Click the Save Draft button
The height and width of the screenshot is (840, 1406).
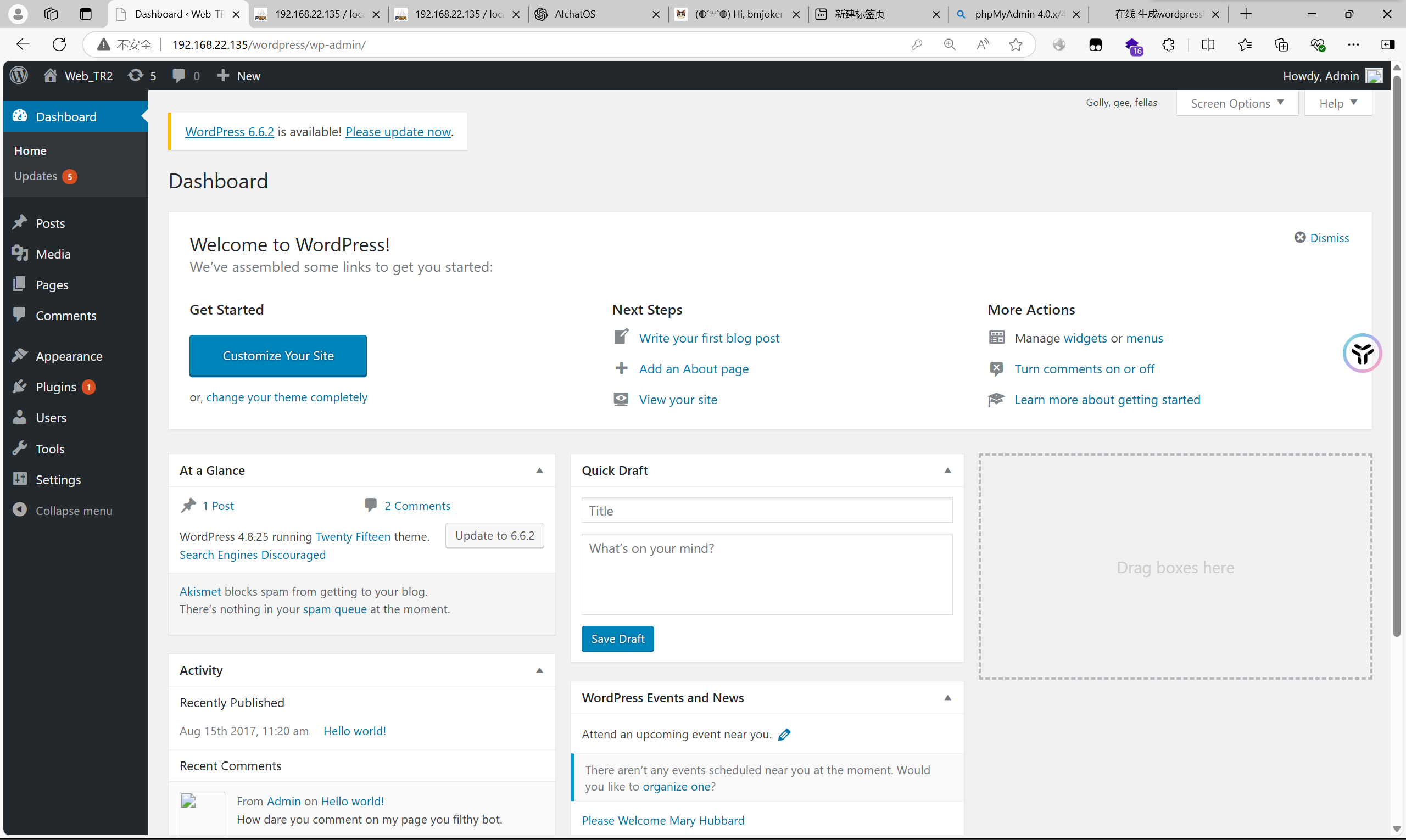(x=617, y=639)
